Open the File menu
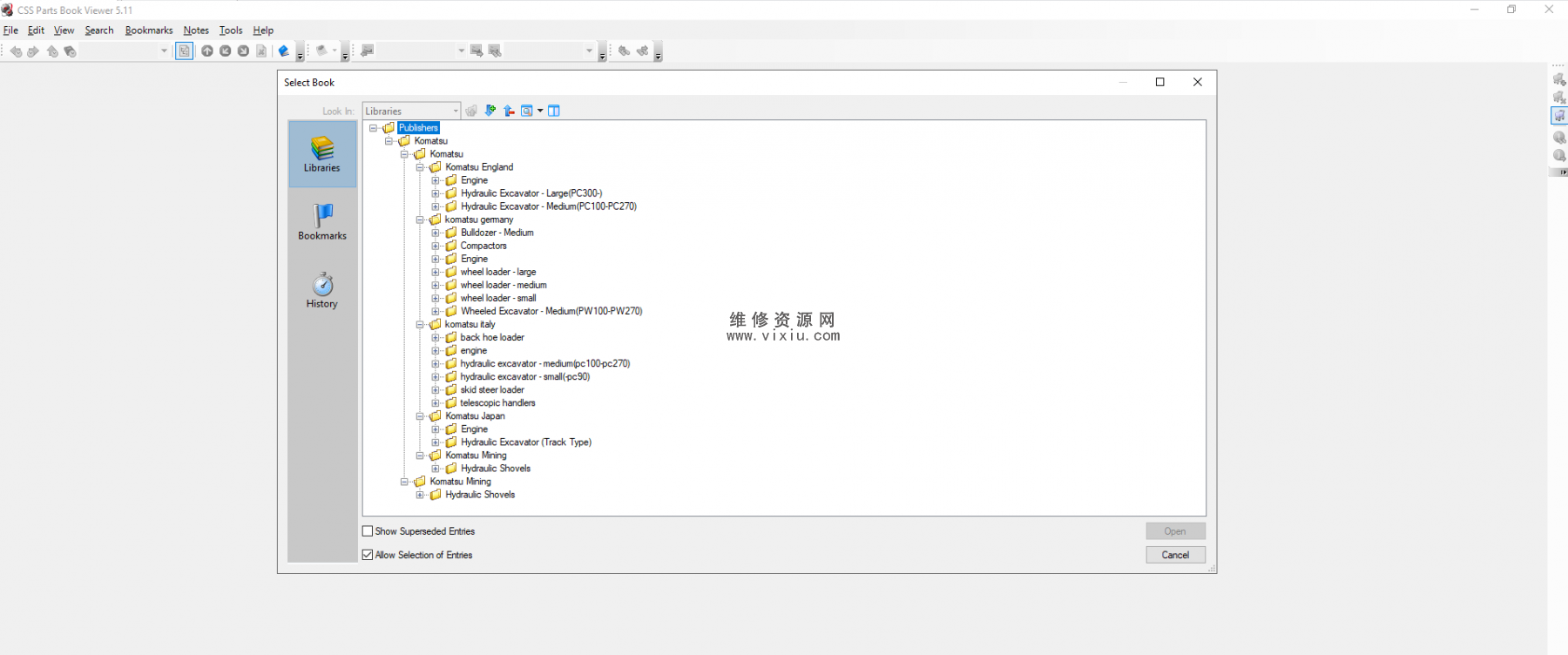 (10, 30)
